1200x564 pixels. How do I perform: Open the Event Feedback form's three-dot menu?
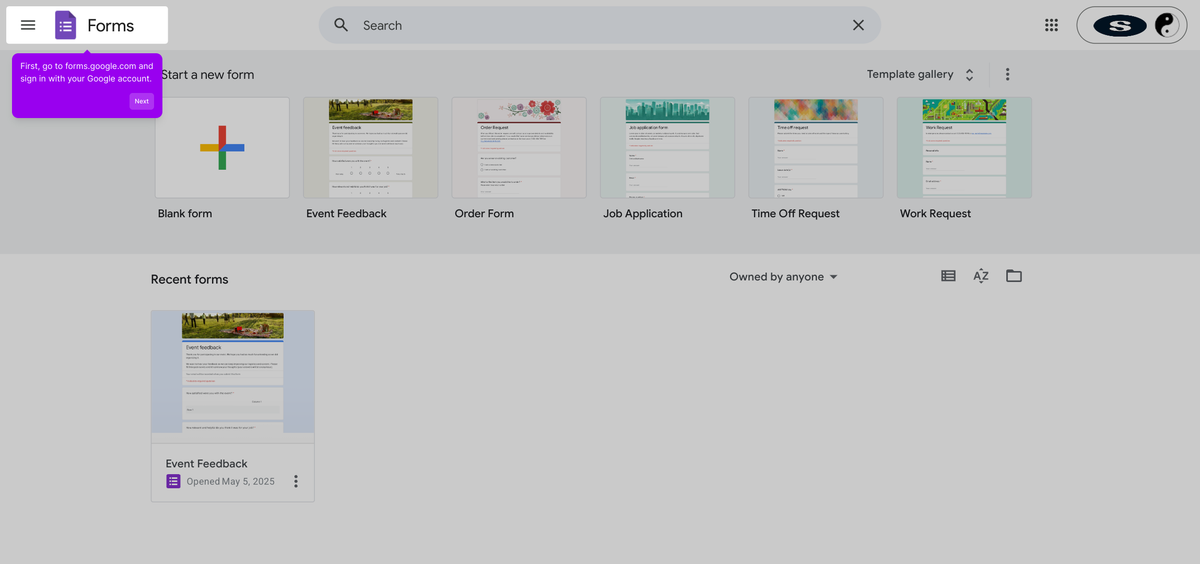point(295,481)
